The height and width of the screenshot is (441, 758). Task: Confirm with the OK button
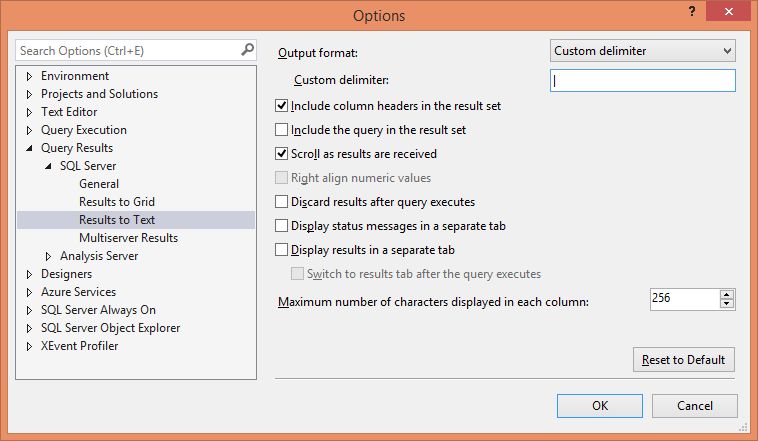600,406
